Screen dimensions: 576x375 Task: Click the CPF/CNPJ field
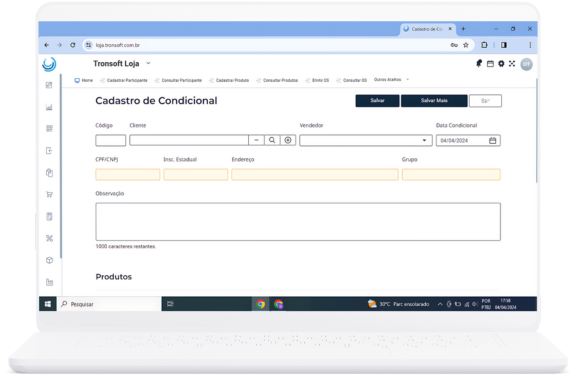(x=128, y=174)
